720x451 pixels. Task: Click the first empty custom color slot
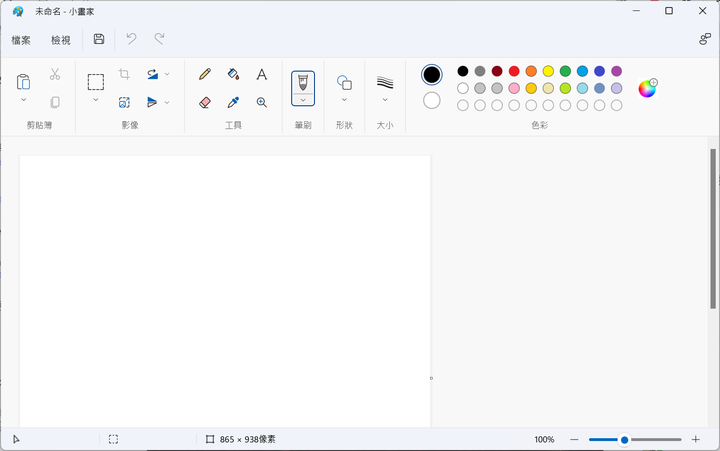(463, 105)
